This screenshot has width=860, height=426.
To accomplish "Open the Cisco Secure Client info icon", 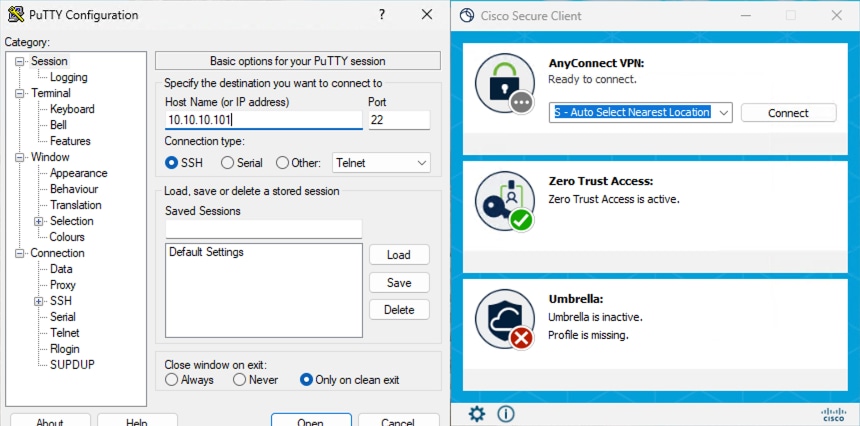I will [x=505, y=414].
